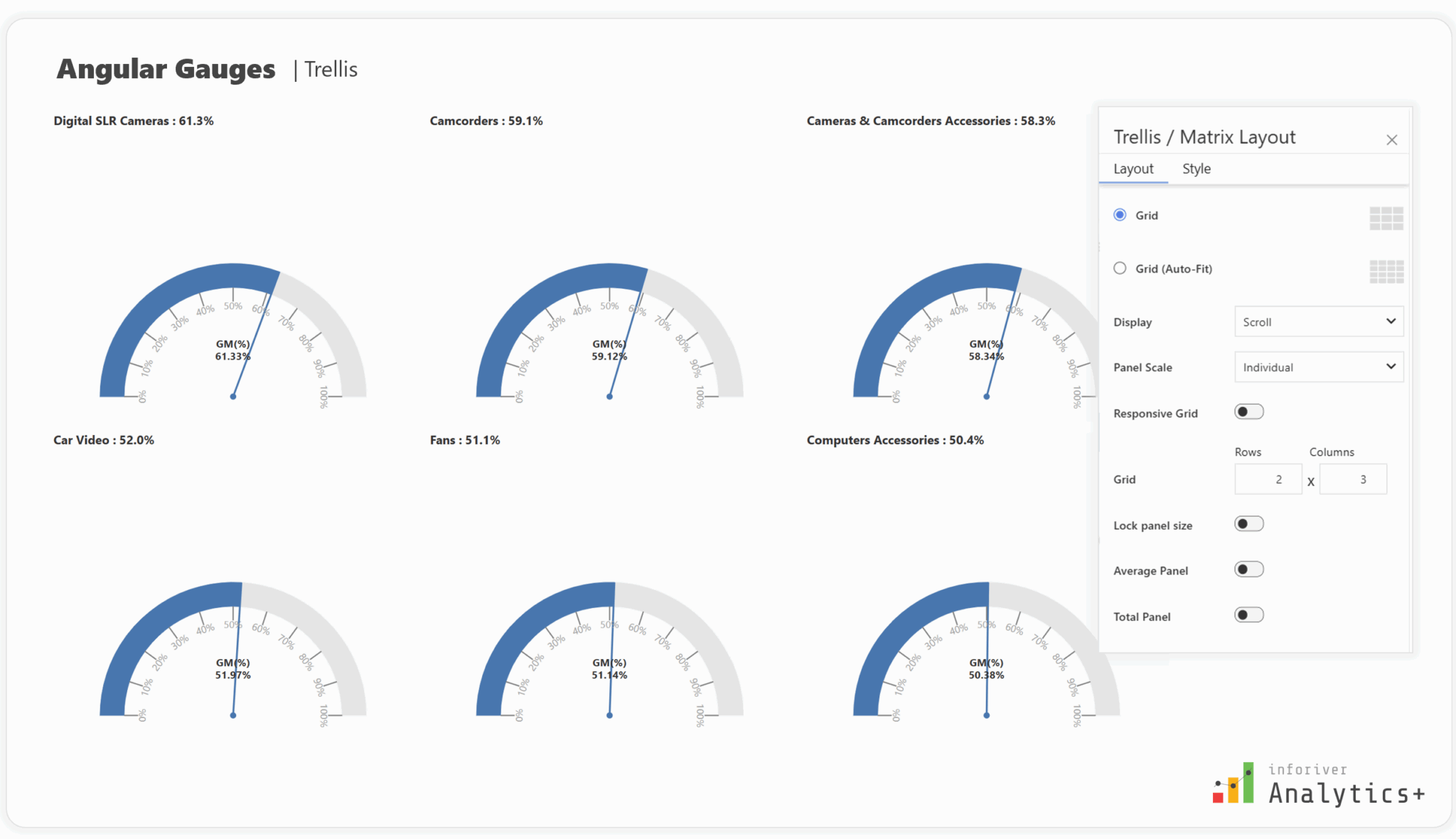This screenshot has width=1456, height=839.
Task: Open the Display dropdown set to Scroll
Action: pos(1318,321)
